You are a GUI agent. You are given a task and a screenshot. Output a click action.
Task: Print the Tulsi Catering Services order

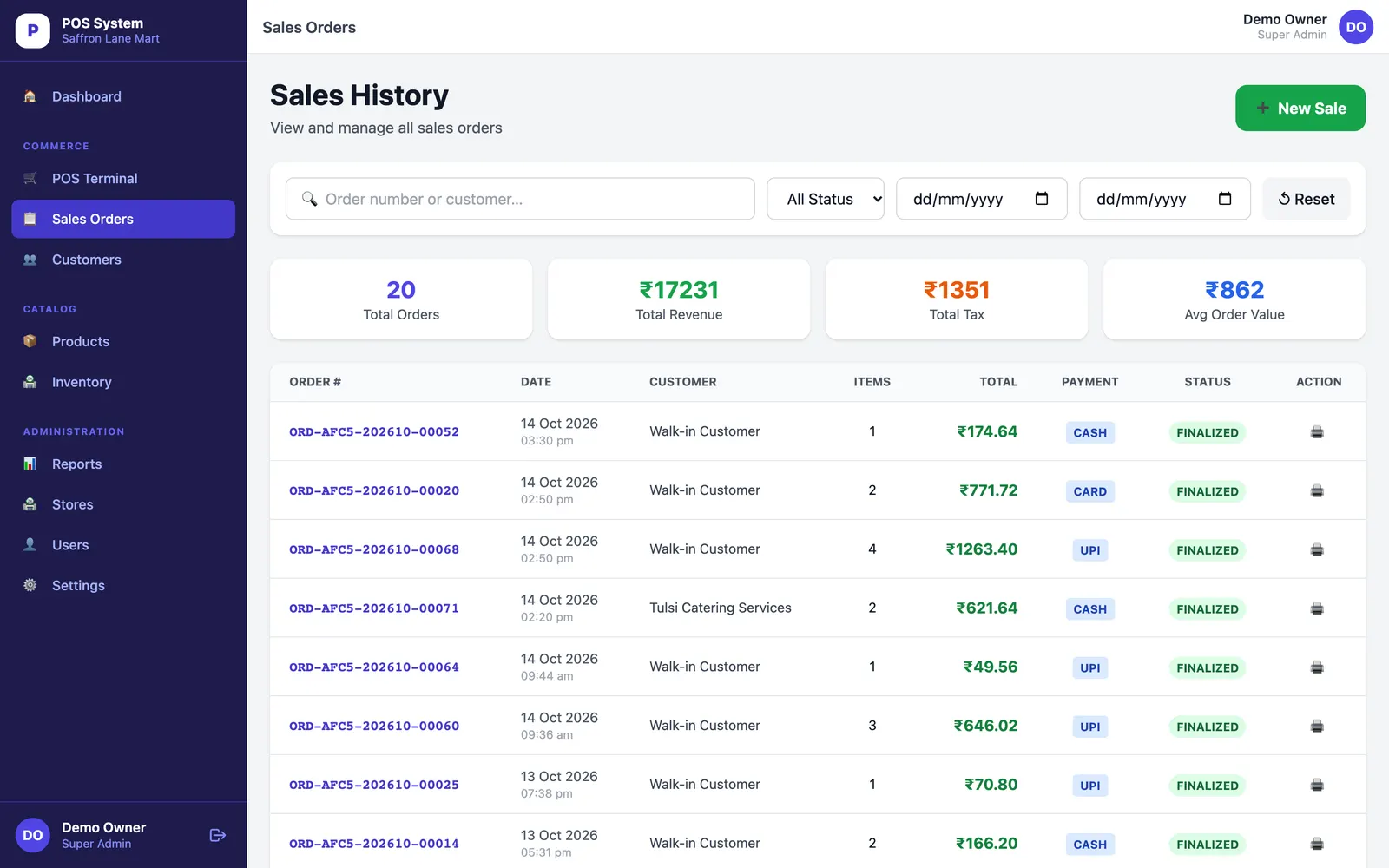(1317, 608)
